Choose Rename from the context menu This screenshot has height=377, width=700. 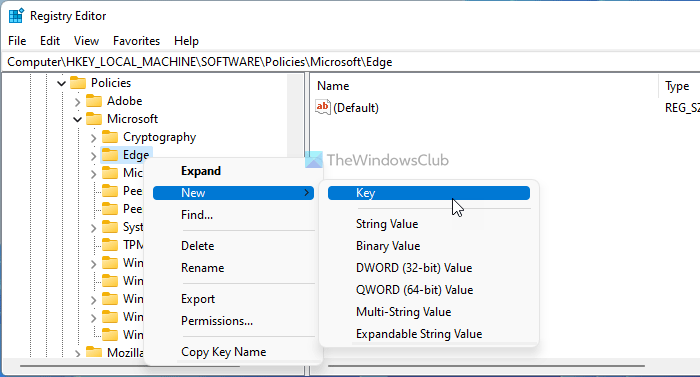click(233, 268)
